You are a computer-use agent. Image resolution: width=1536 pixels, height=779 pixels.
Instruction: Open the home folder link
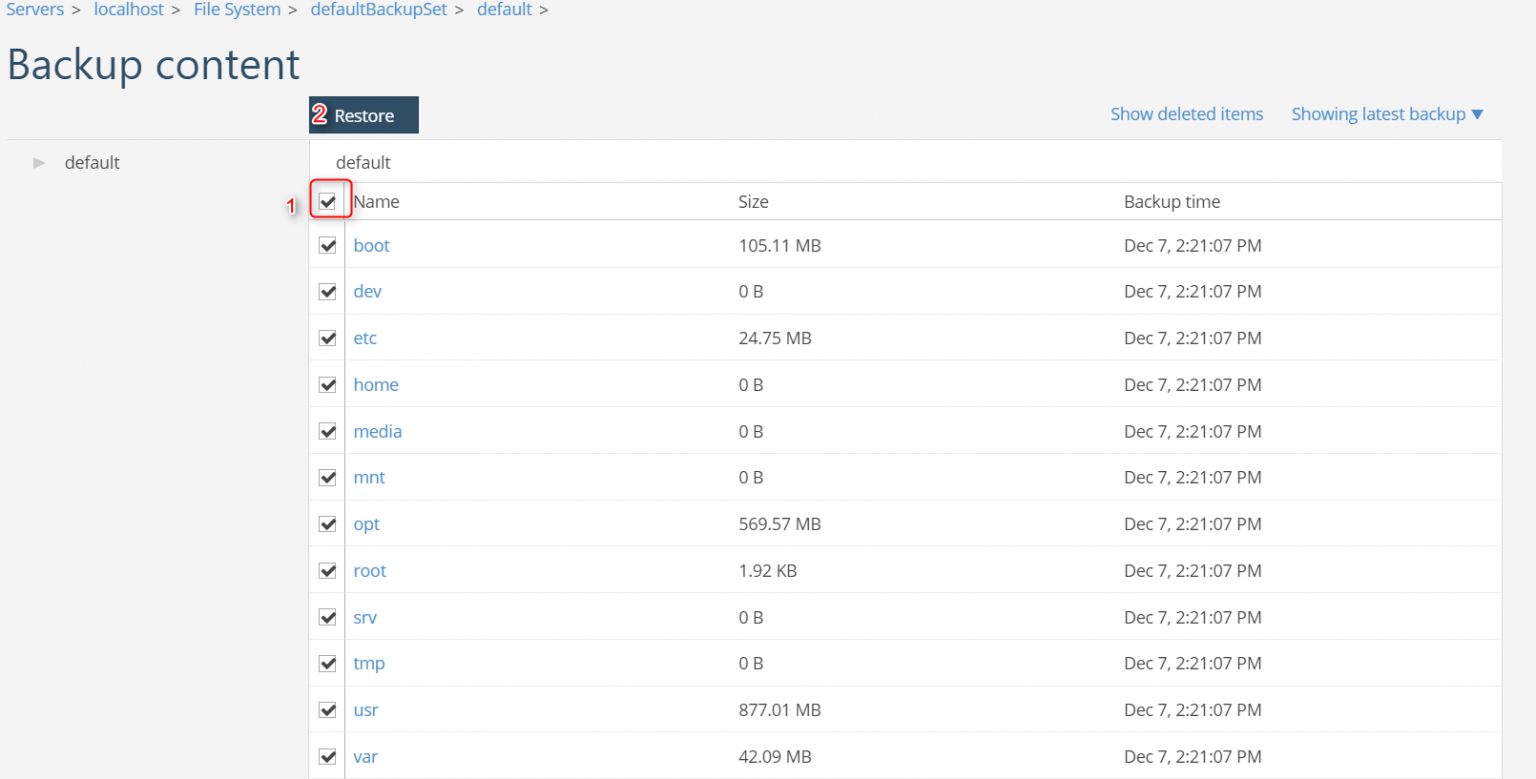pos(376,385)
